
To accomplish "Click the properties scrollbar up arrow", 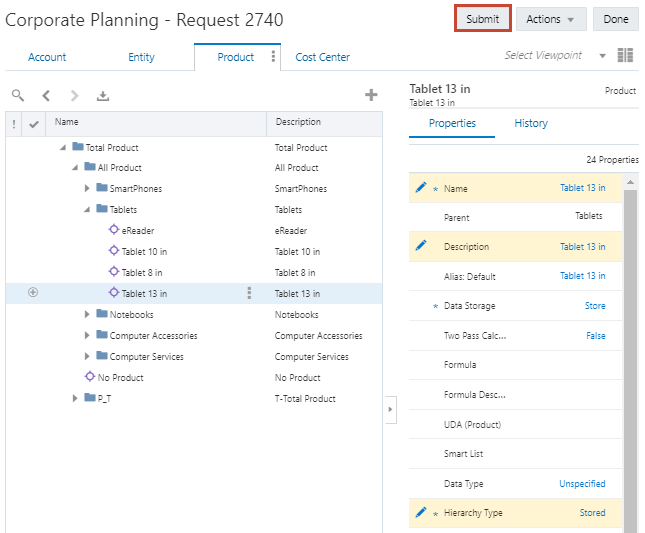I will [630, 182].
